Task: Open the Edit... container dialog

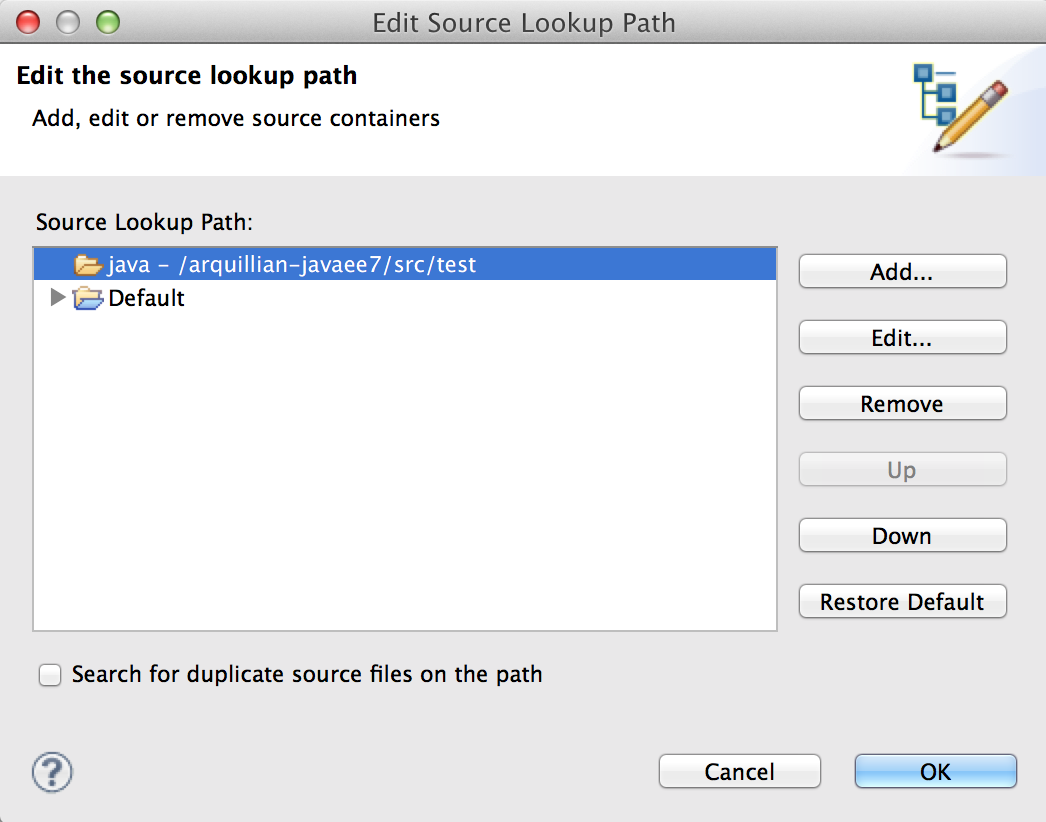Action: [x=902, y=338]
